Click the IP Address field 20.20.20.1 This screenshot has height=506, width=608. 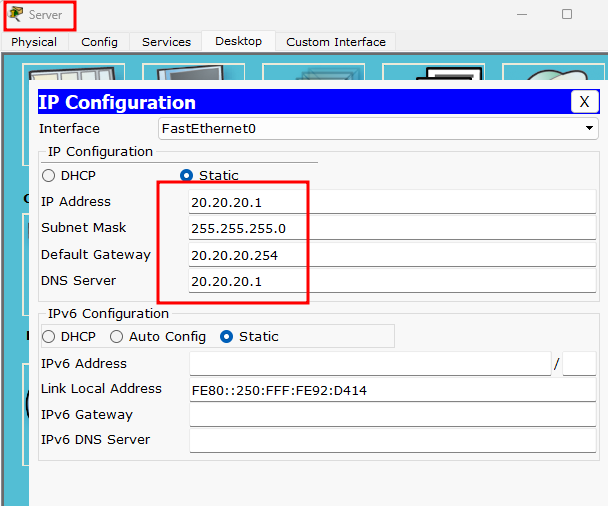tap(392, 202)
